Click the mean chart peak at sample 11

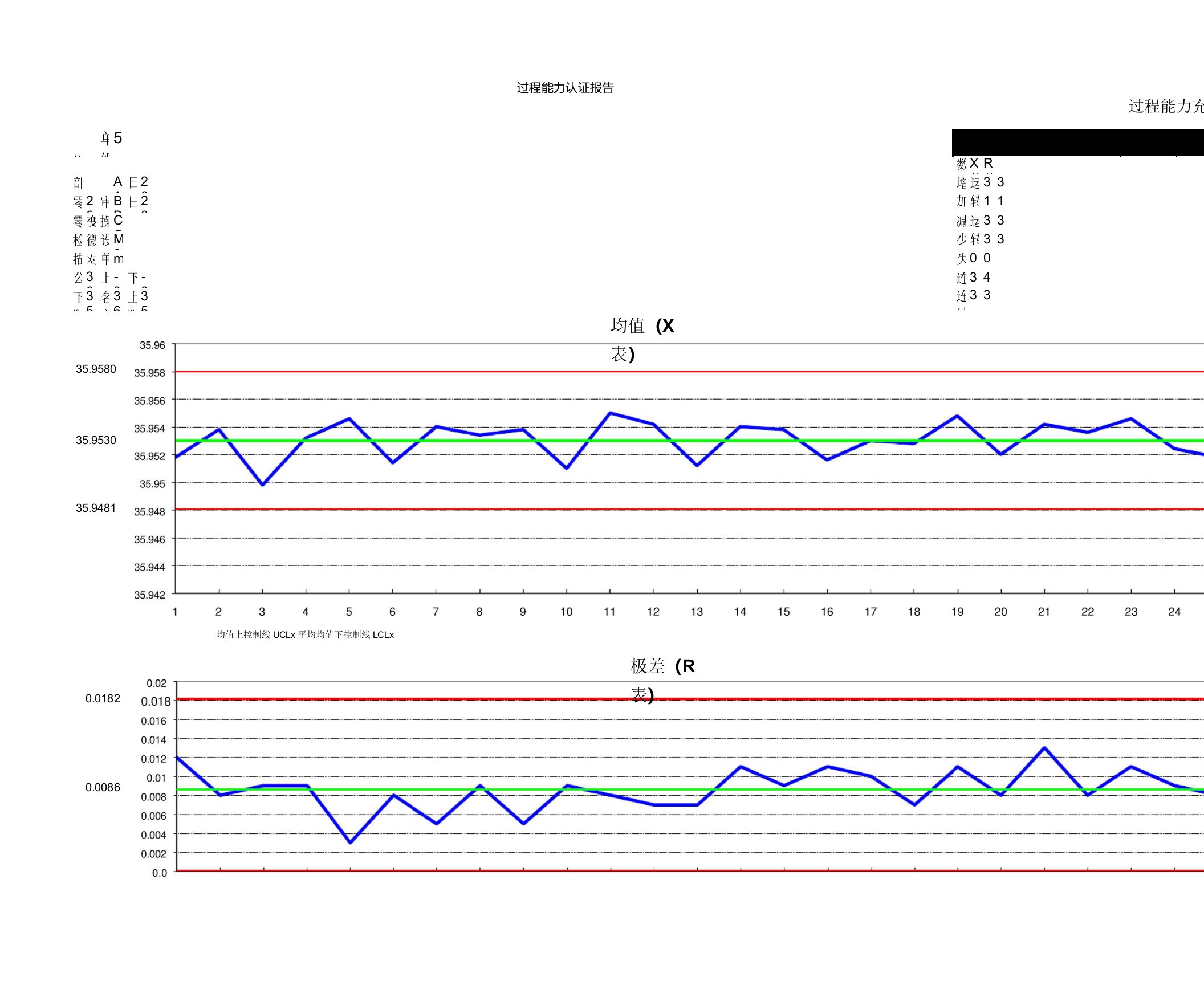pyautogui.click(x=610, y=413)
